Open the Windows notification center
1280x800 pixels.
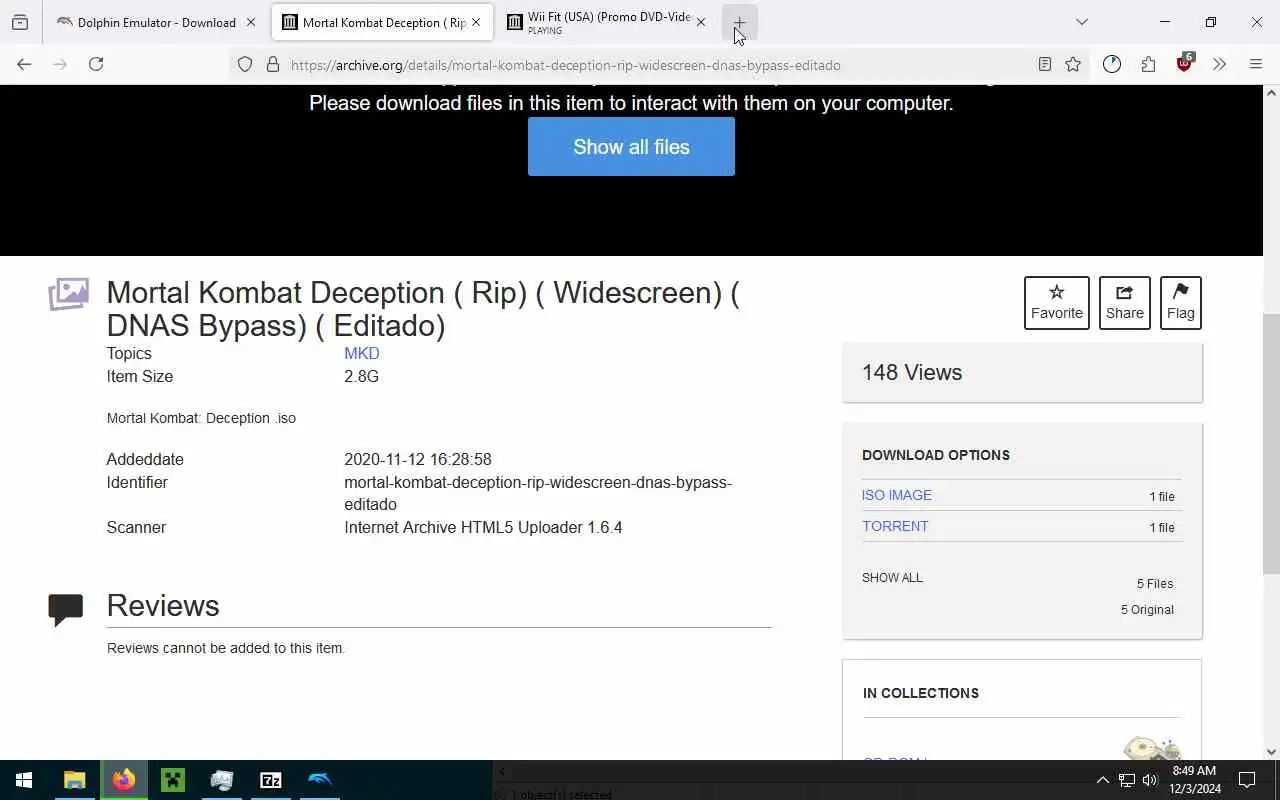click(1247, 780)
